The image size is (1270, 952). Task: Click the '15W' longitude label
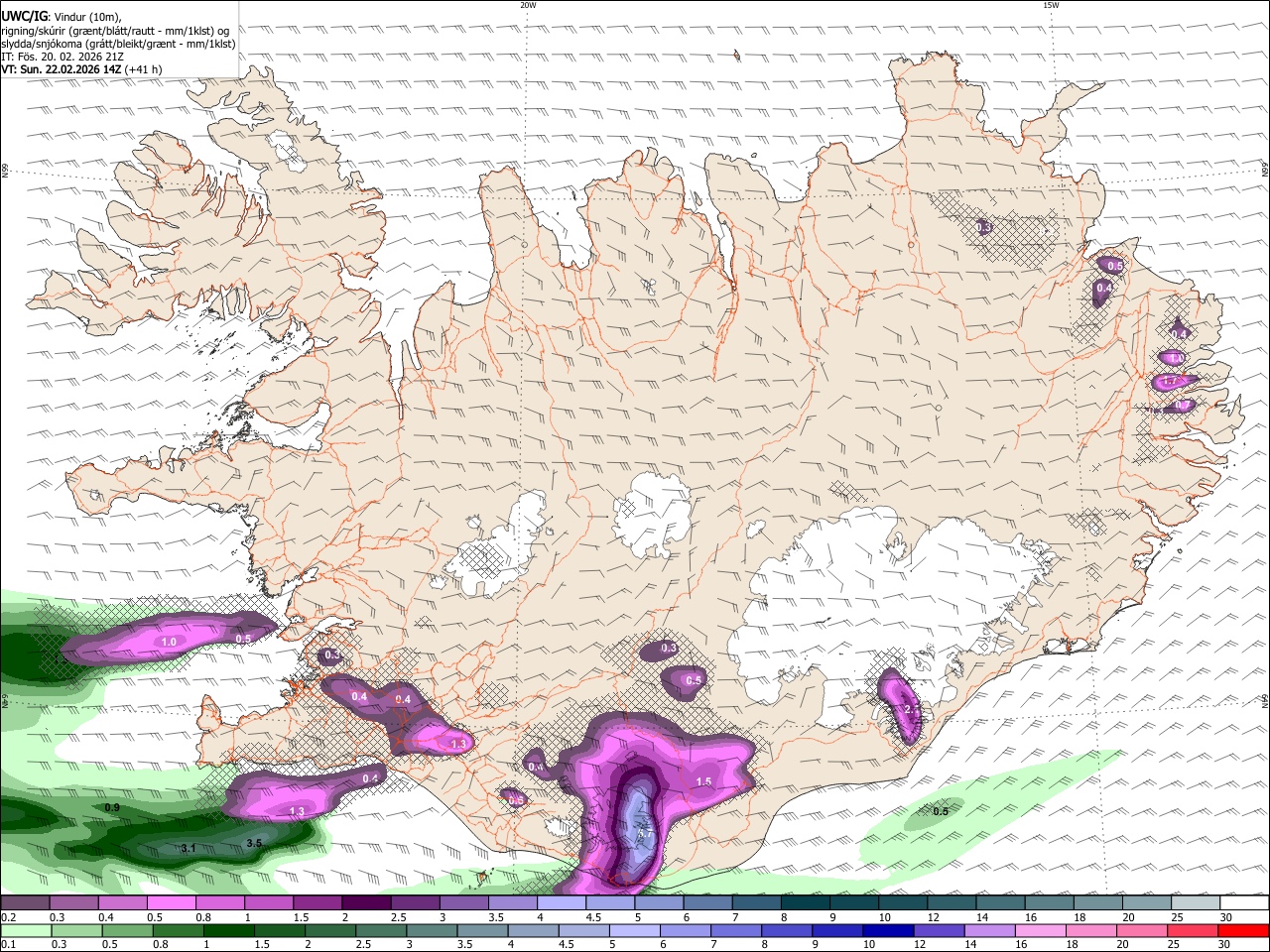coord(1051,5)
